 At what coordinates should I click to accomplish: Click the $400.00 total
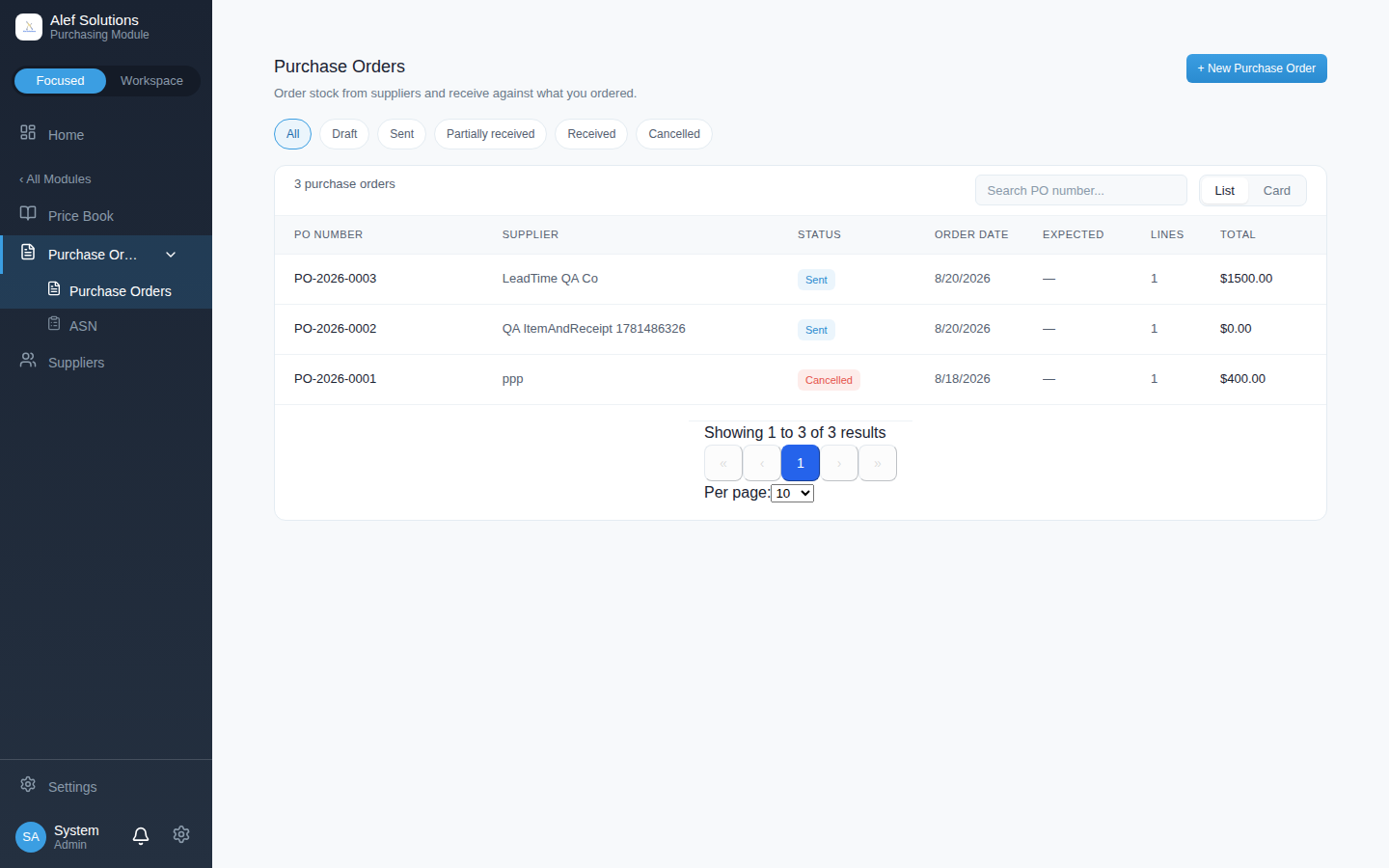click(1242, 379)
